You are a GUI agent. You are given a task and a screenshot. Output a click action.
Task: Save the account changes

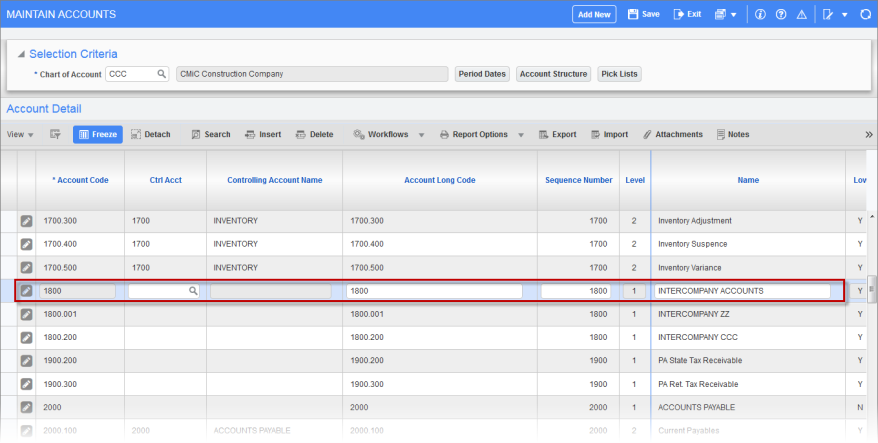click(643, 15)
